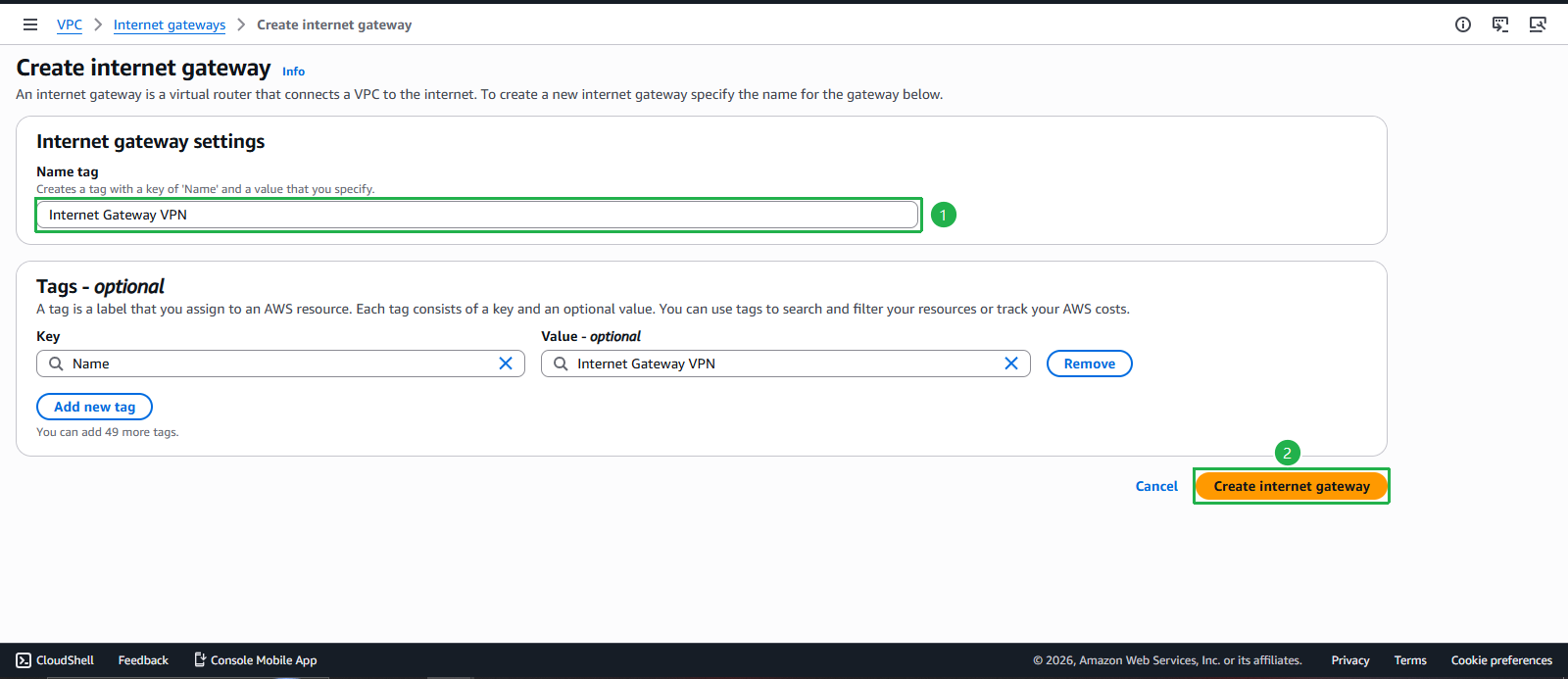Open the Terms link in footer
Viewport: 1568px width, 679px height.
(1410, 660)
